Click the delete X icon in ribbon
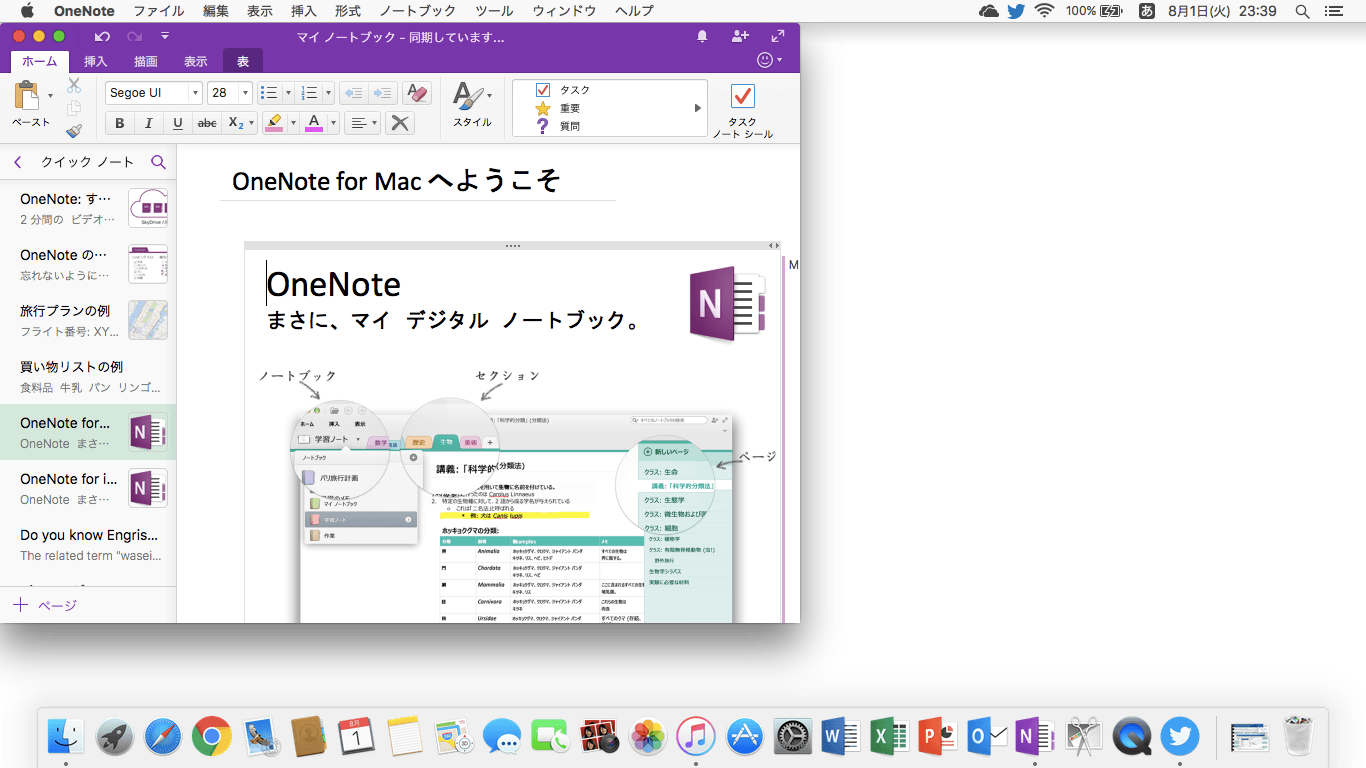This screenshot has height=768, width=1366. (399, 123)
